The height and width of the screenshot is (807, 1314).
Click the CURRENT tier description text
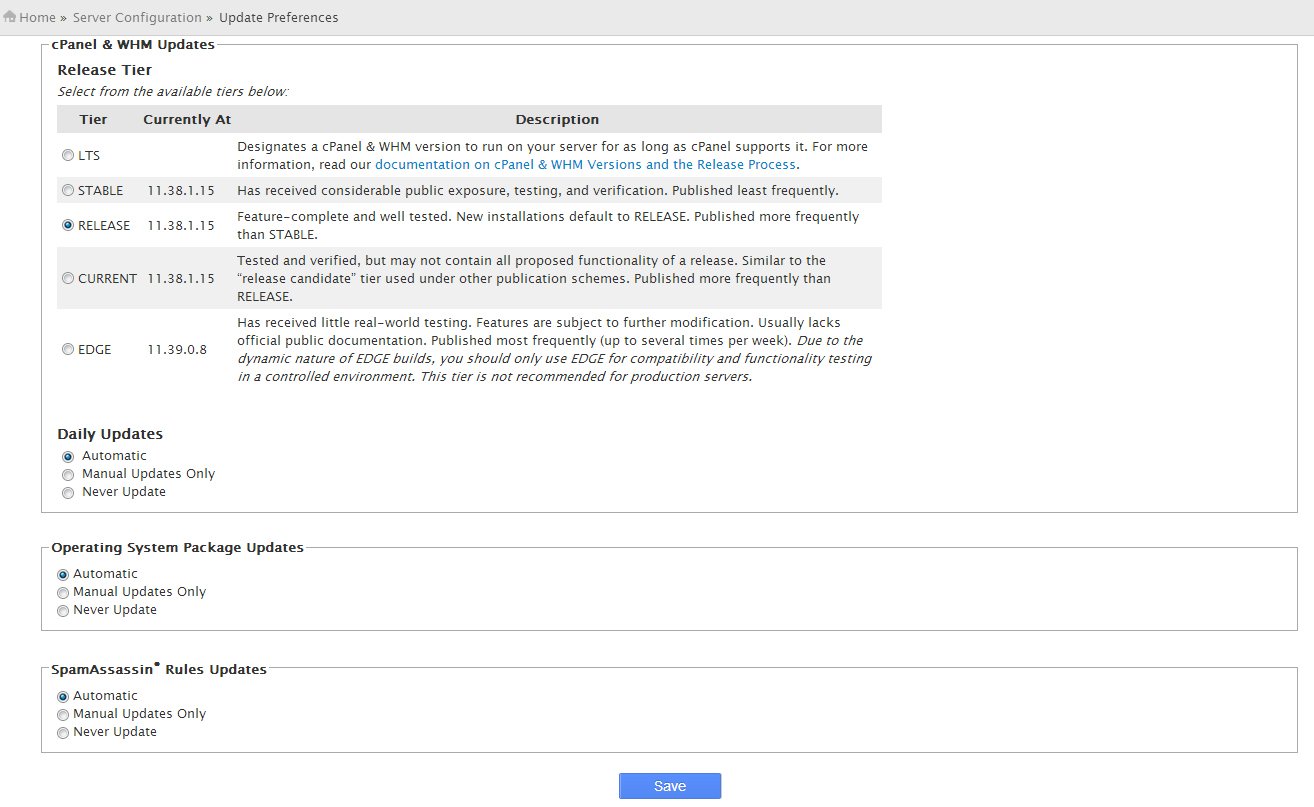click(x=534, y=278)
